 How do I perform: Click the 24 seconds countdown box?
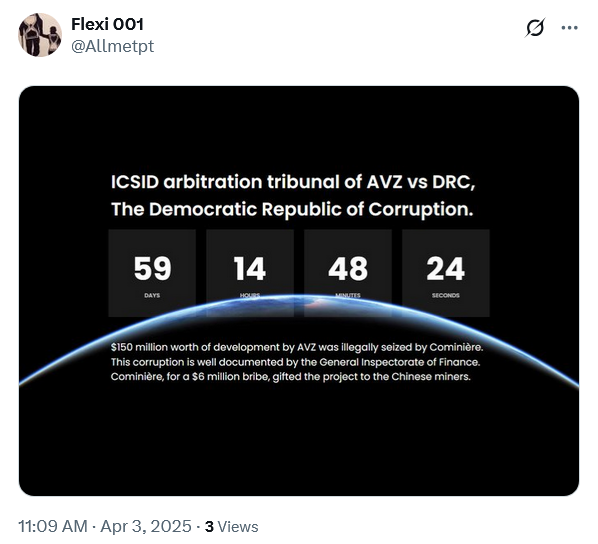[445, 273]
